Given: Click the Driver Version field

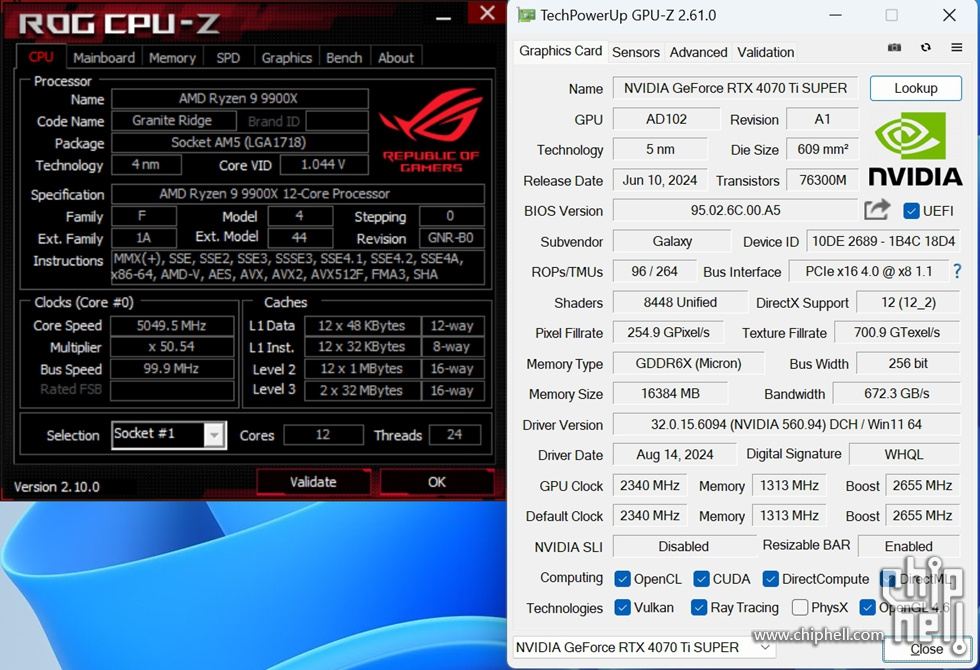Looking at the screenshot, I should pyautogui.click(x=786, y=424).
